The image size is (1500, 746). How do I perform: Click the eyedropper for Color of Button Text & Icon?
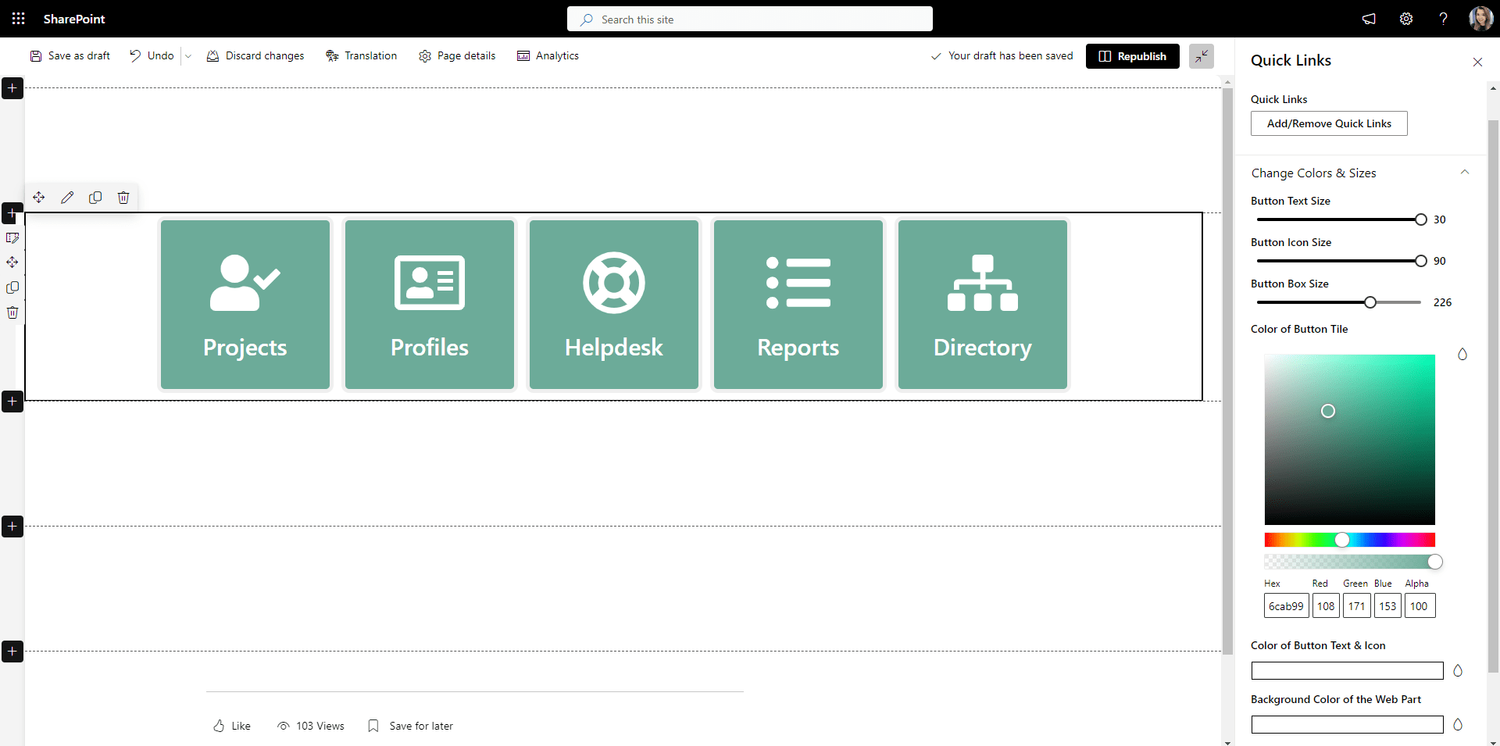pos(1458,670)
